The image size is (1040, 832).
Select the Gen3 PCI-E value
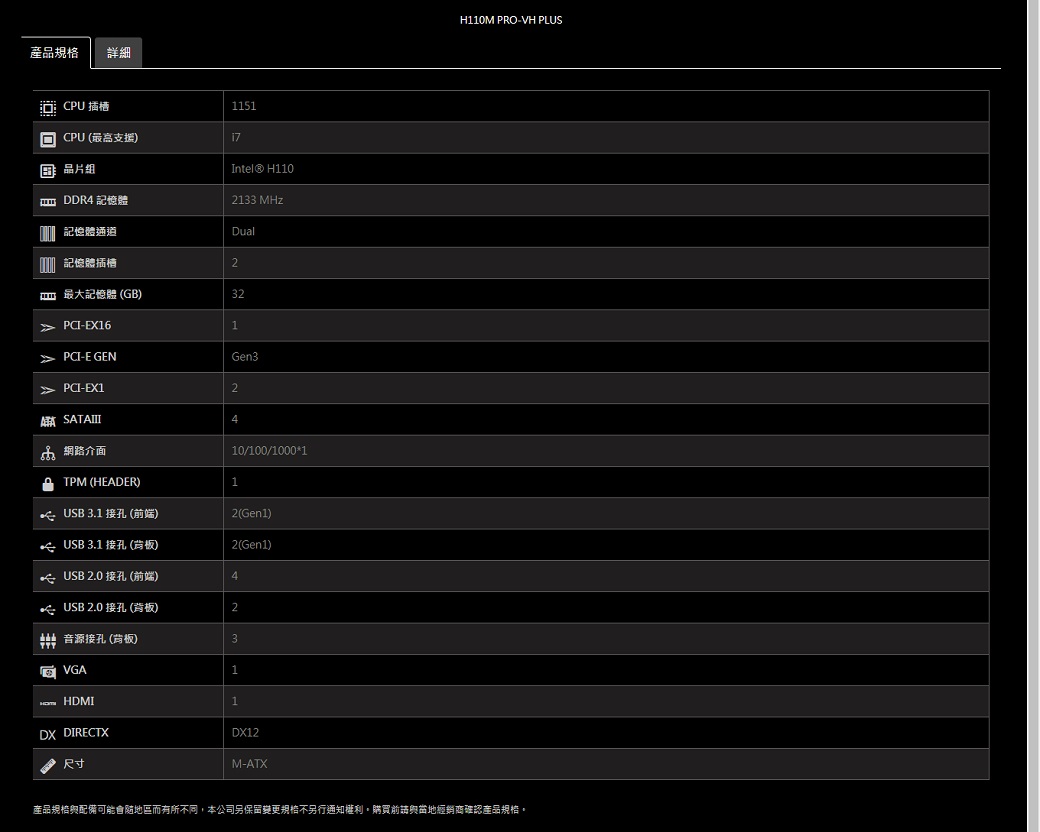pos(245,356)
